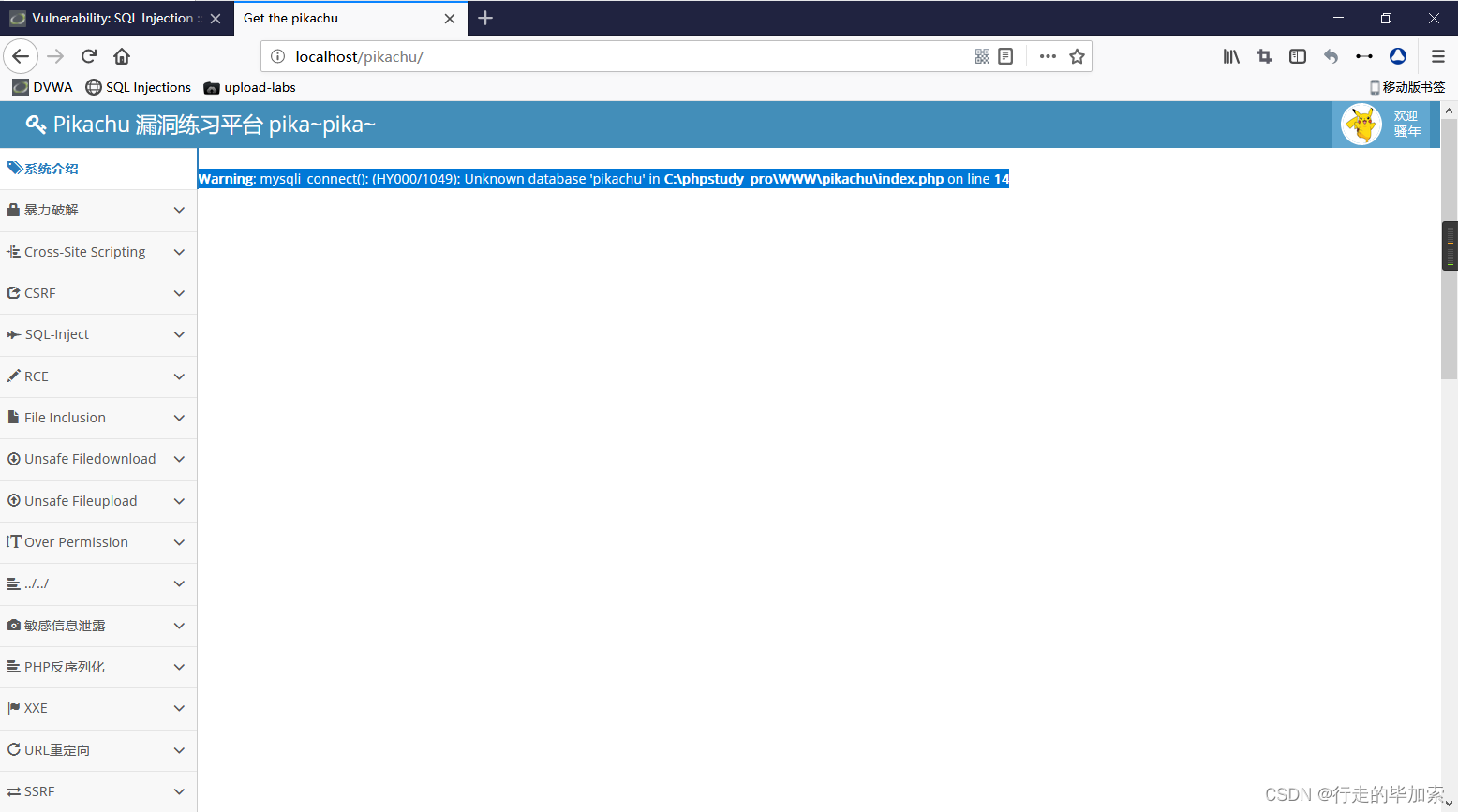Open the 敏感信息泄露 menu item

[x=98, y=626]
